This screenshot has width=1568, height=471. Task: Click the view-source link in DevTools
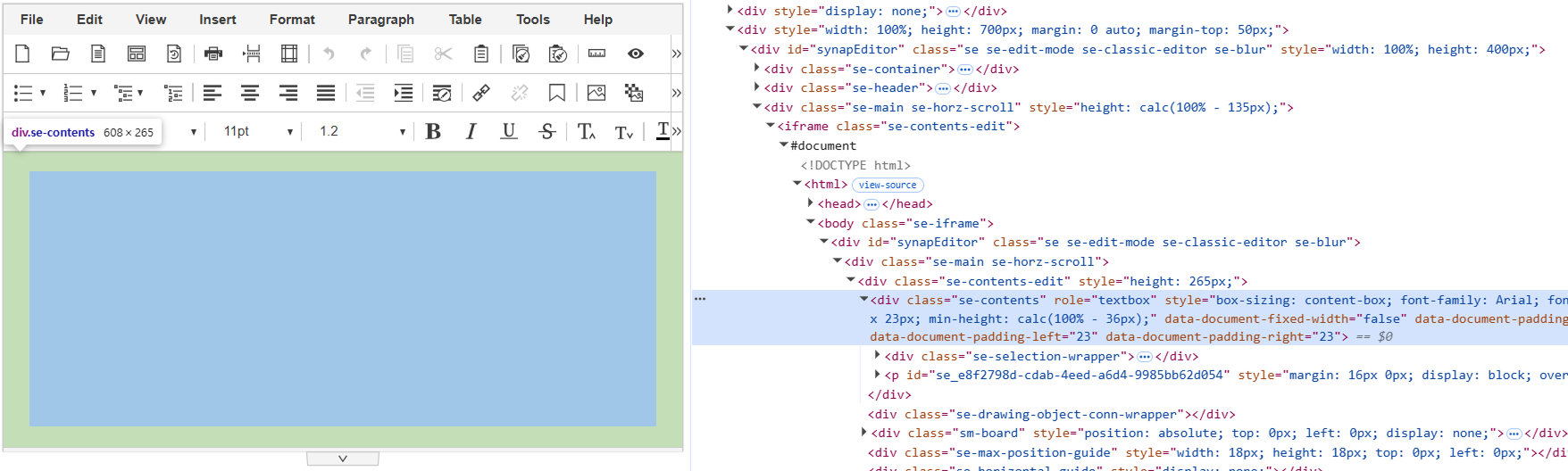coord(888,185)
